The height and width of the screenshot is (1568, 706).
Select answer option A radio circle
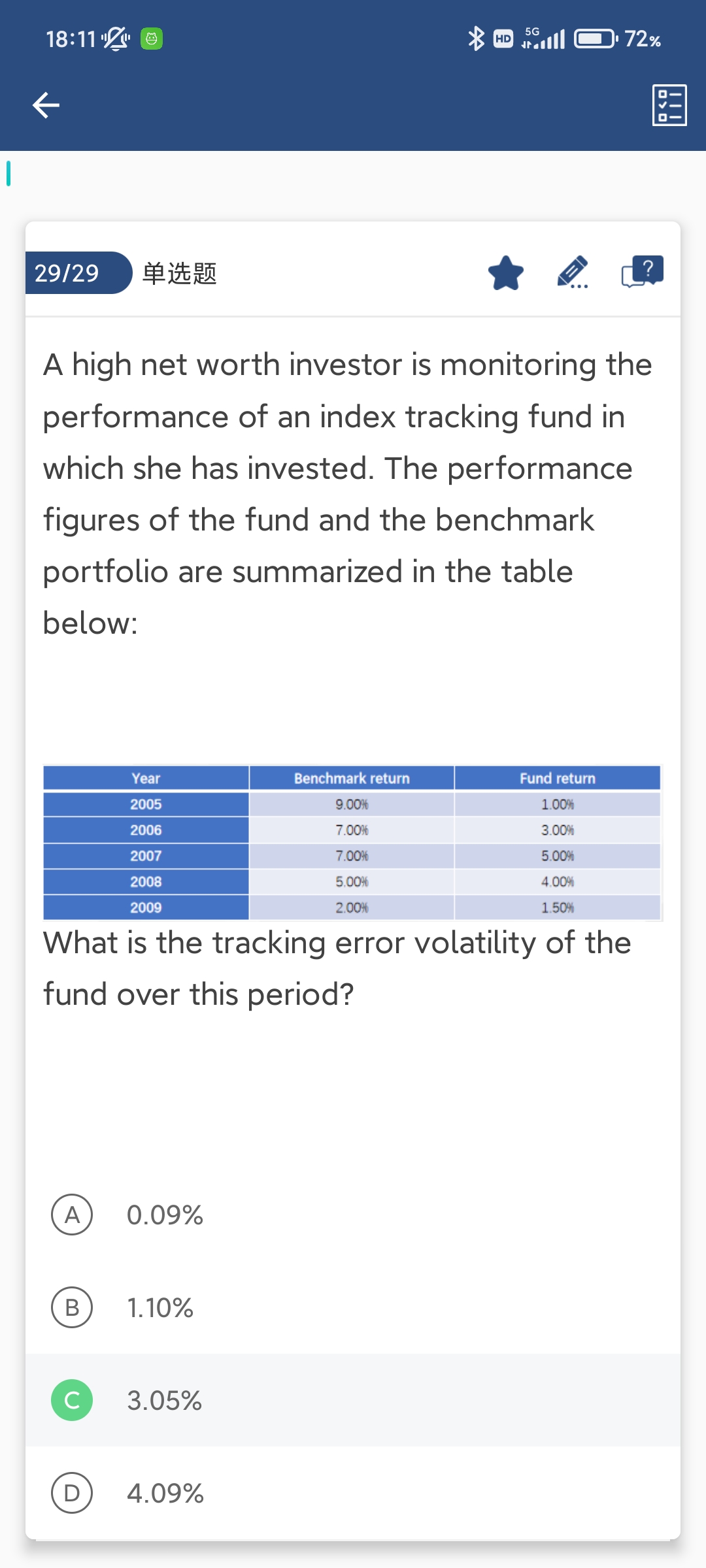pyautogui.click(x=72, y=1215)
